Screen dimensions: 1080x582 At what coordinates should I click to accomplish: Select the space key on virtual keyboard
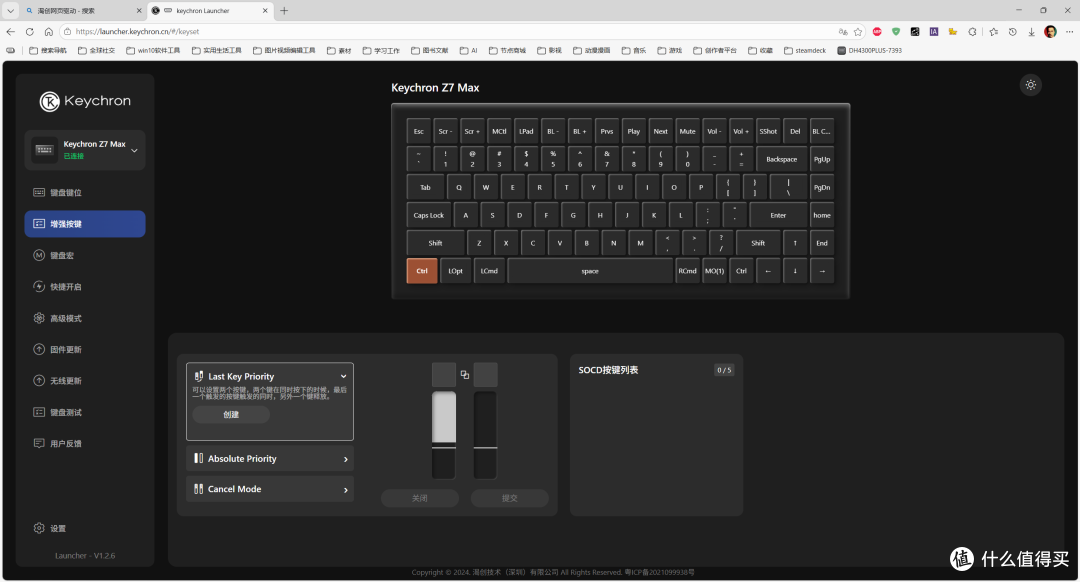tap(590, 271)
